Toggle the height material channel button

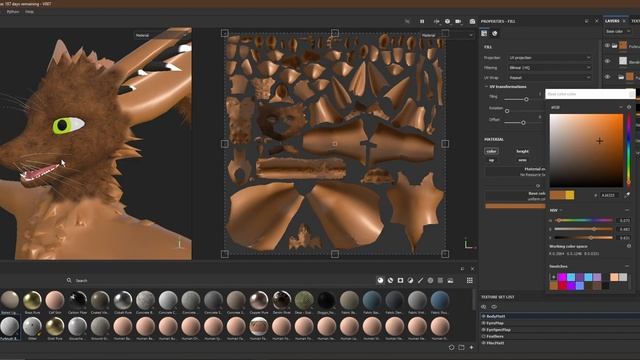pos(522,151)
